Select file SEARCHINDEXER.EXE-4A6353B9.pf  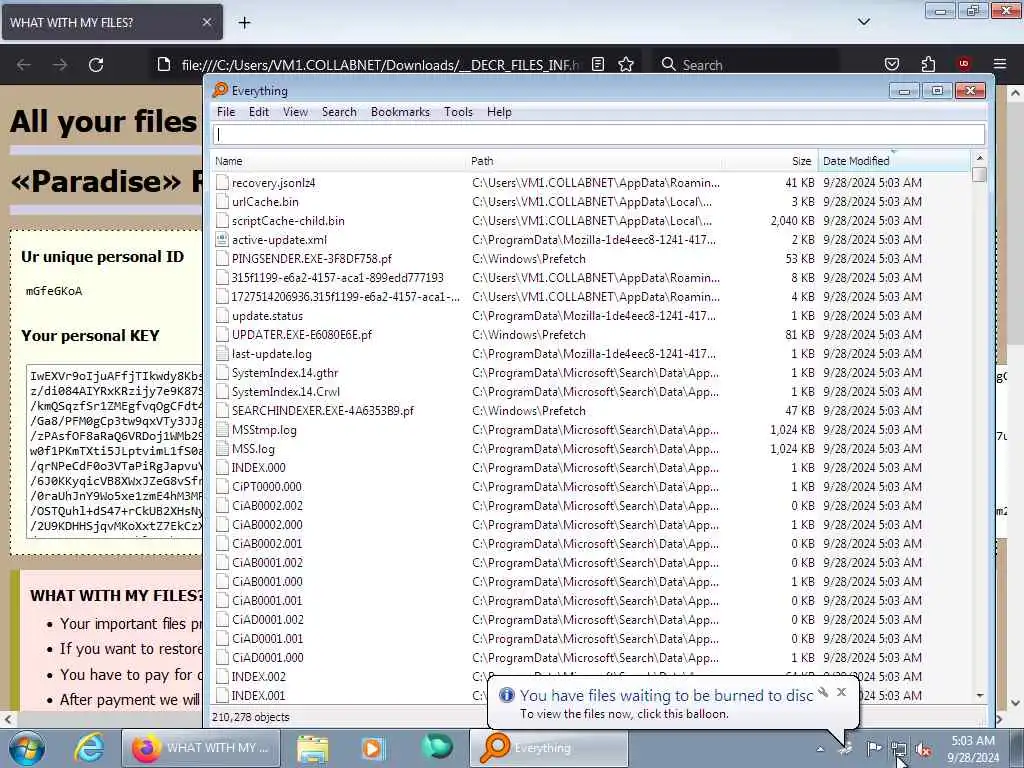pos(323,411)
